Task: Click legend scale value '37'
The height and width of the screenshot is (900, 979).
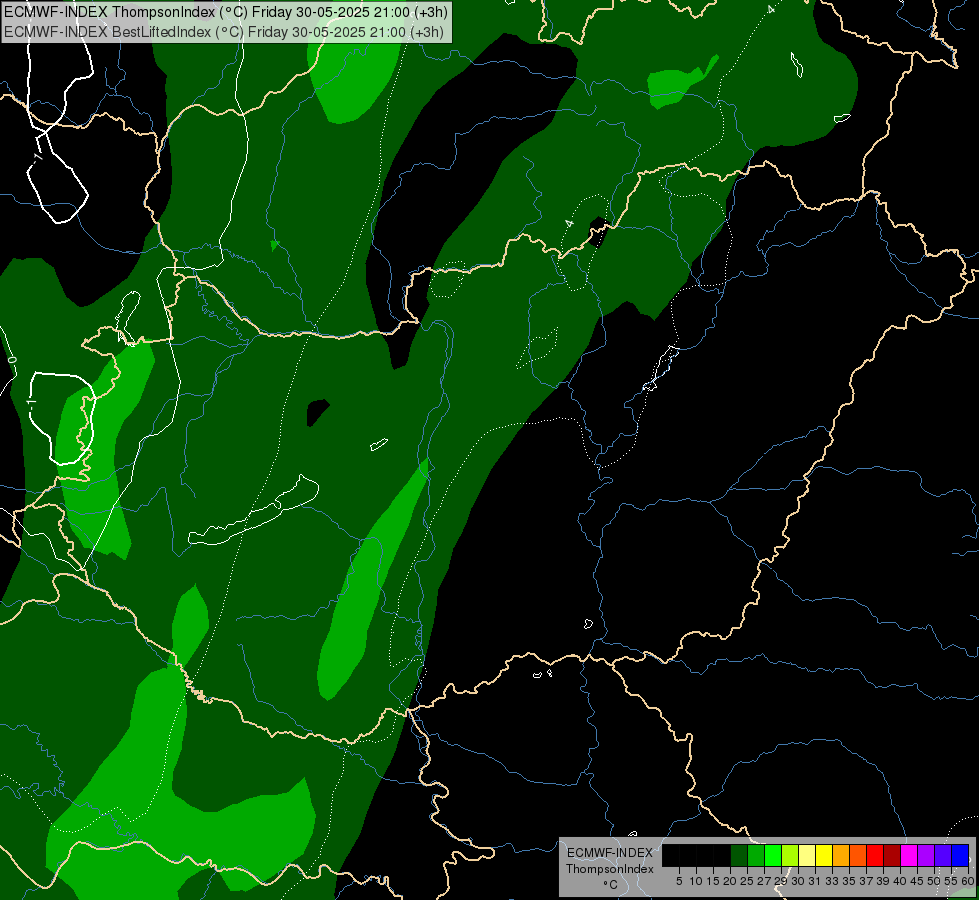Action: (867, 881)
